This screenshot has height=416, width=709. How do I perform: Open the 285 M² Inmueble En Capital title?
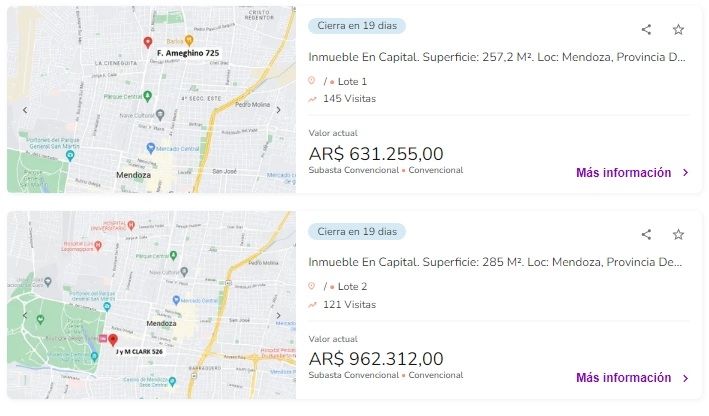(497, 262)
